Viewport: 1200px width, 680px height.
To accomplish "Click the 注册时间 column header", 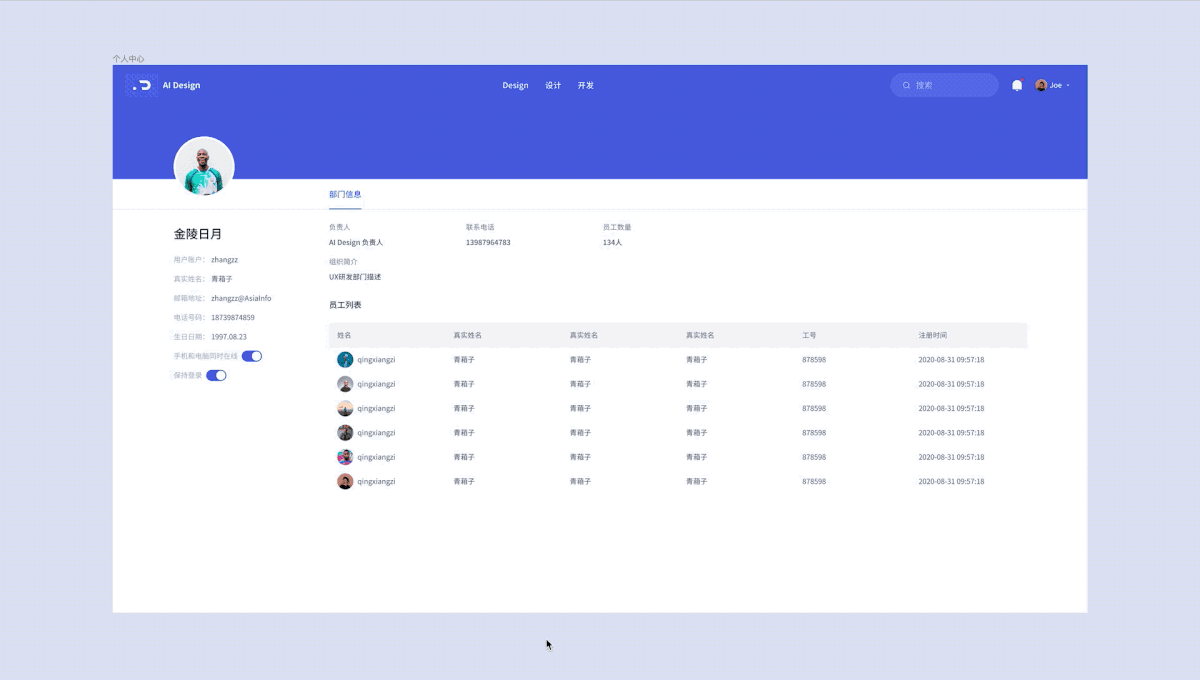I will (x=933, y=335).
